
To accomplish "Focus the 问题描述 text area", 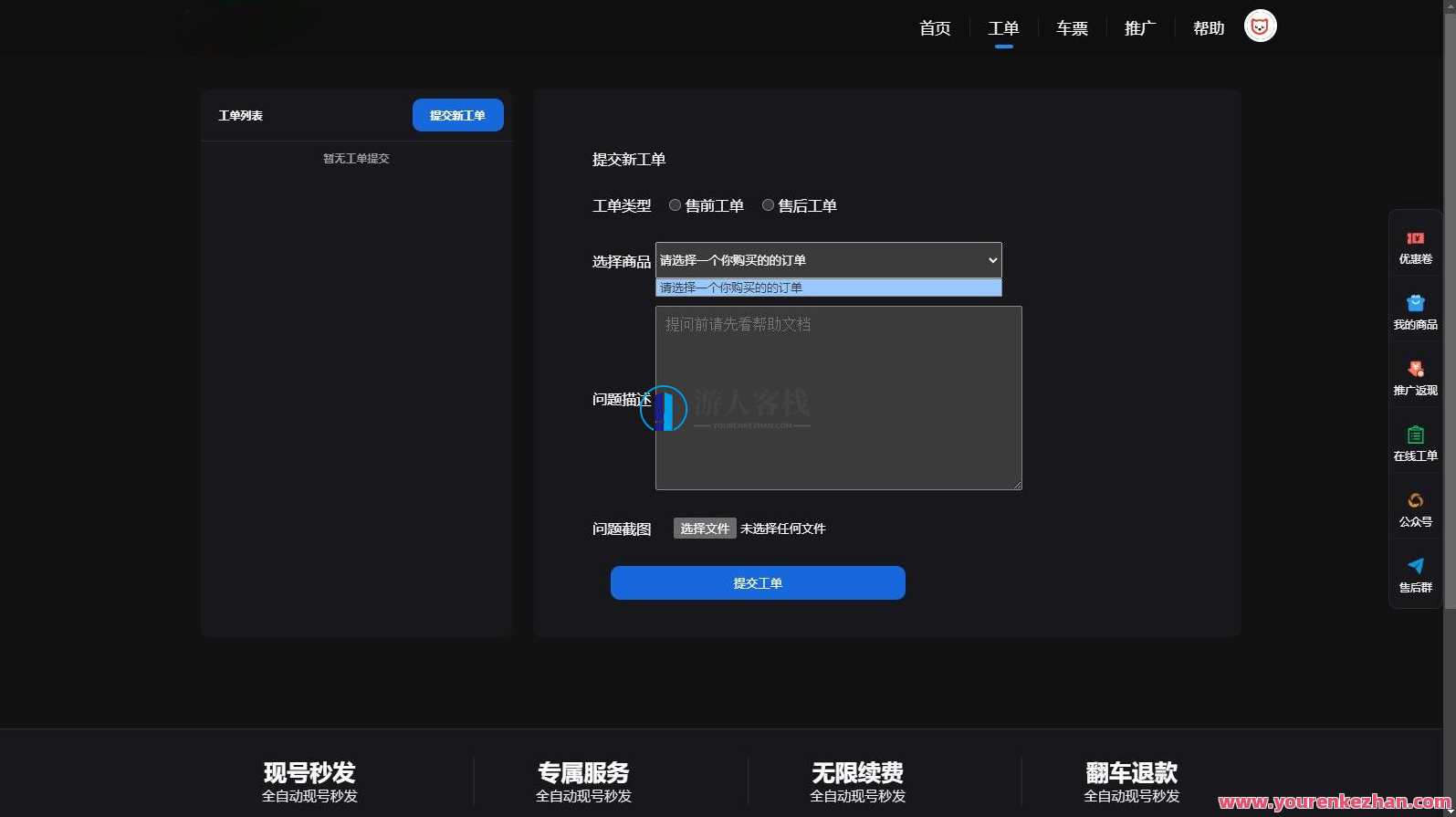I will tap(838, 398).
